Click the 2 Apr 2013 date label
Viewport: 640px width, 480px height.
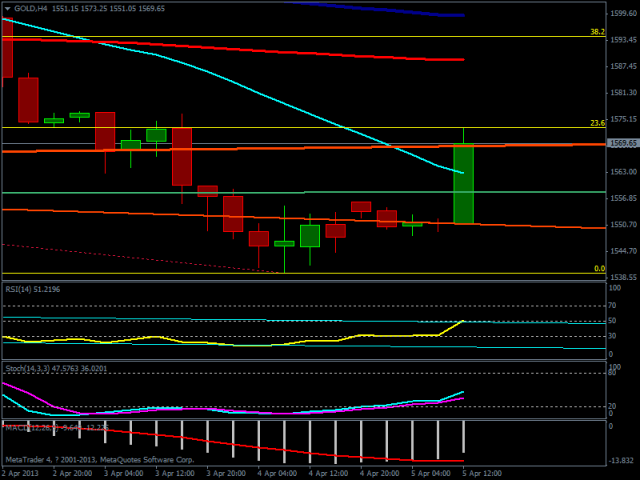(x=22, y=470)
